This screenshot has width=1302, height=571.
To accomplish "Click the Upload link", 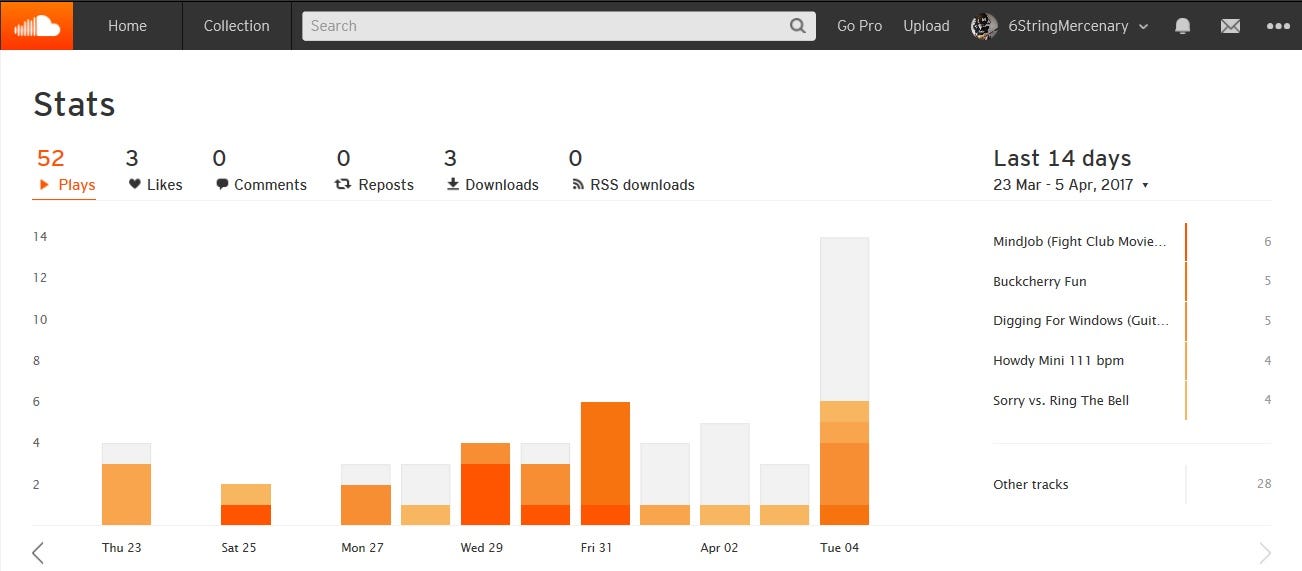I will 926,26.
